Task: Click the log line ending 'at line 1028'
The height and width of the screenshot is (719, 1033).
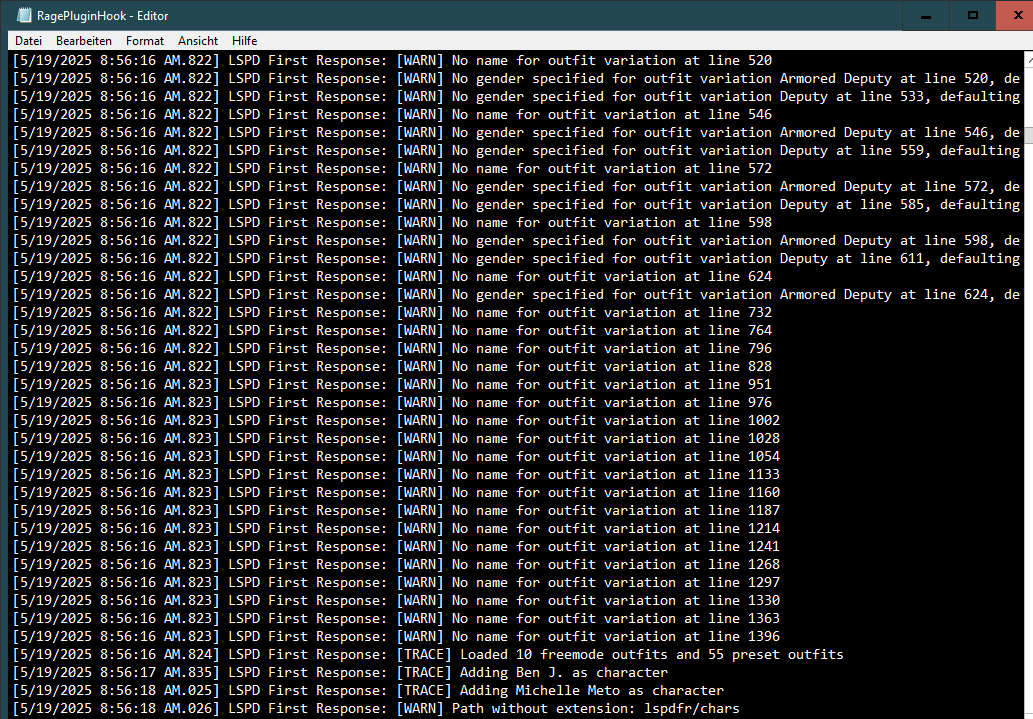Action: click(x=396, y=439)
